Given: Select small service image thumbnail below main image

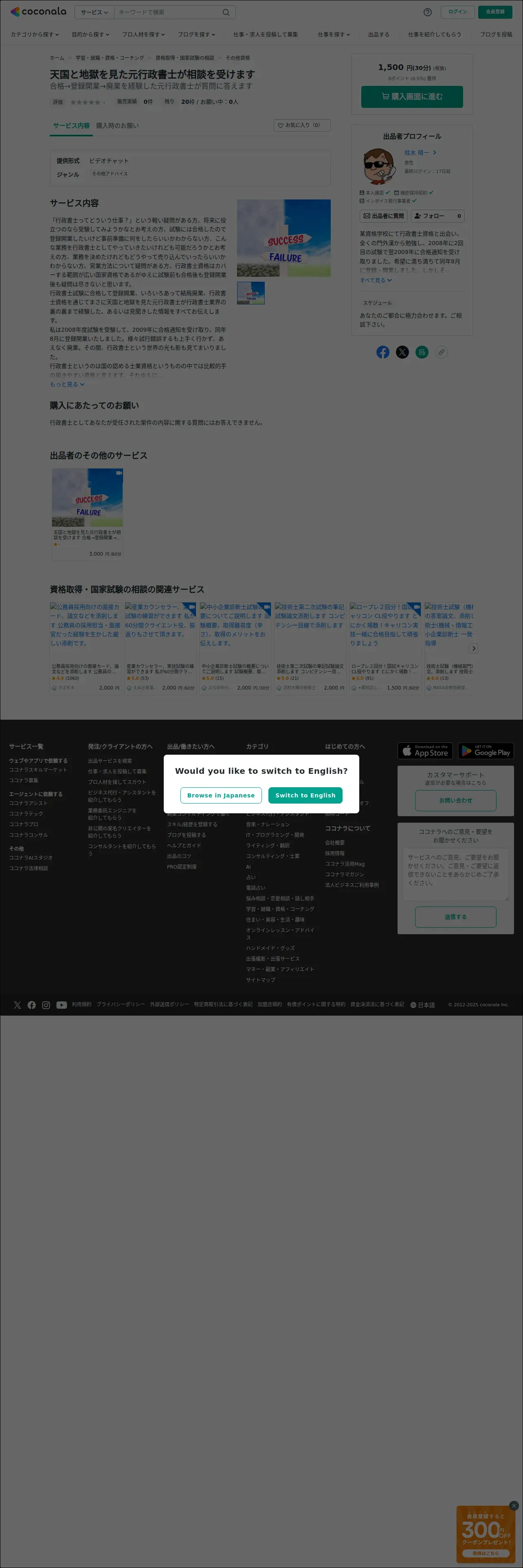Looking at the screenshot, I should click(251, 293).
